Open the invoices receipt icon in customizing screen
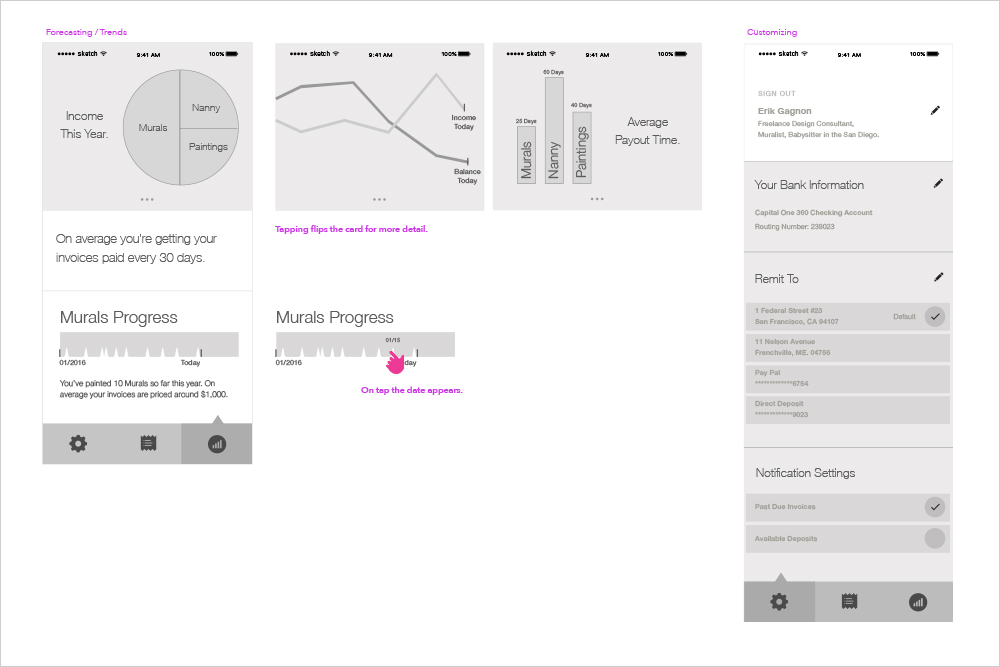Image resolution: width=1000 pixels, height=667 pixels. pos(849,601)
